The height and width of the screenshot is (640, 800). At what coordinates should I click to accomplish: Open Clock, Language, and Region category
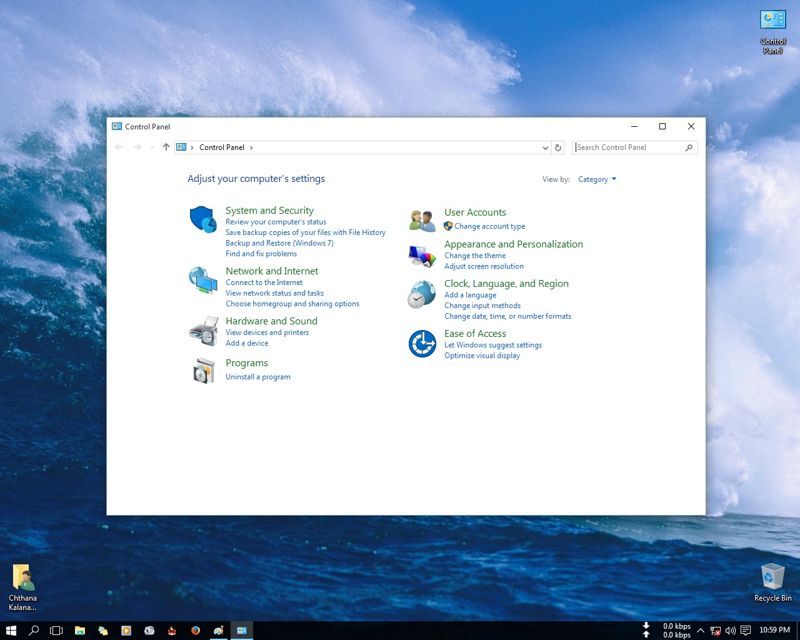[x=506, y=283]
